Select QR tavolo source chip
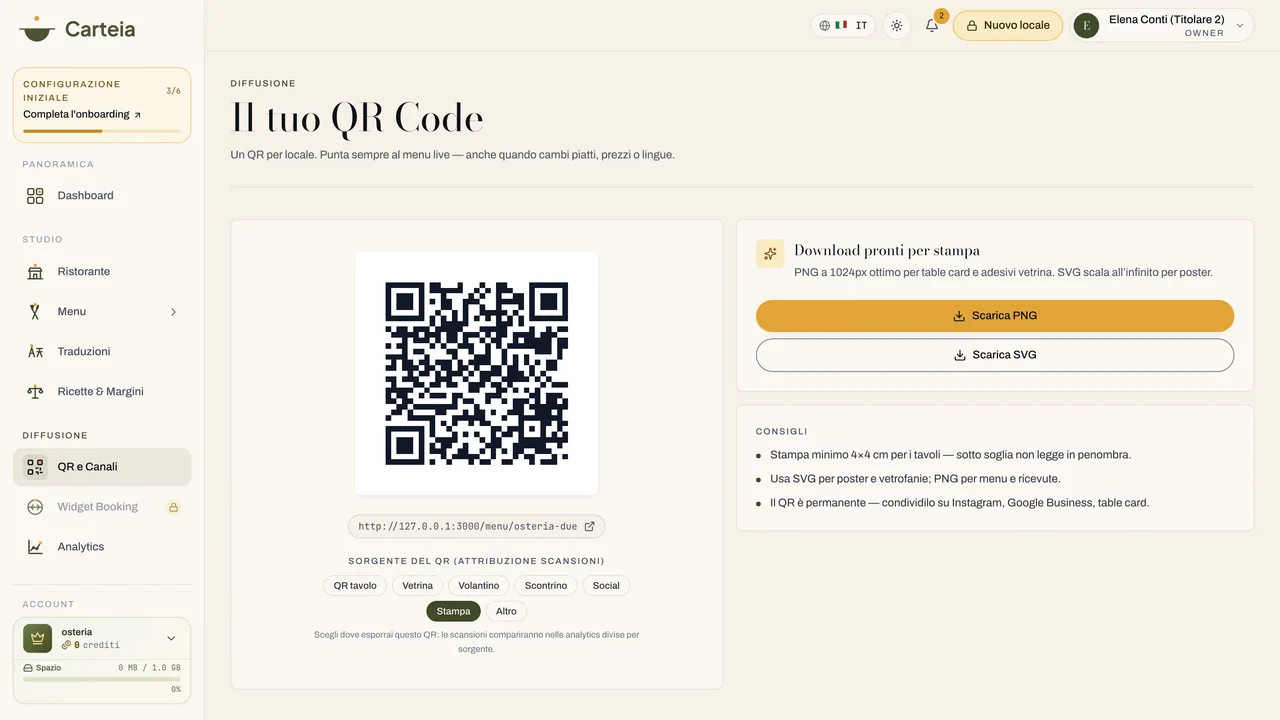 coord(355,586)
